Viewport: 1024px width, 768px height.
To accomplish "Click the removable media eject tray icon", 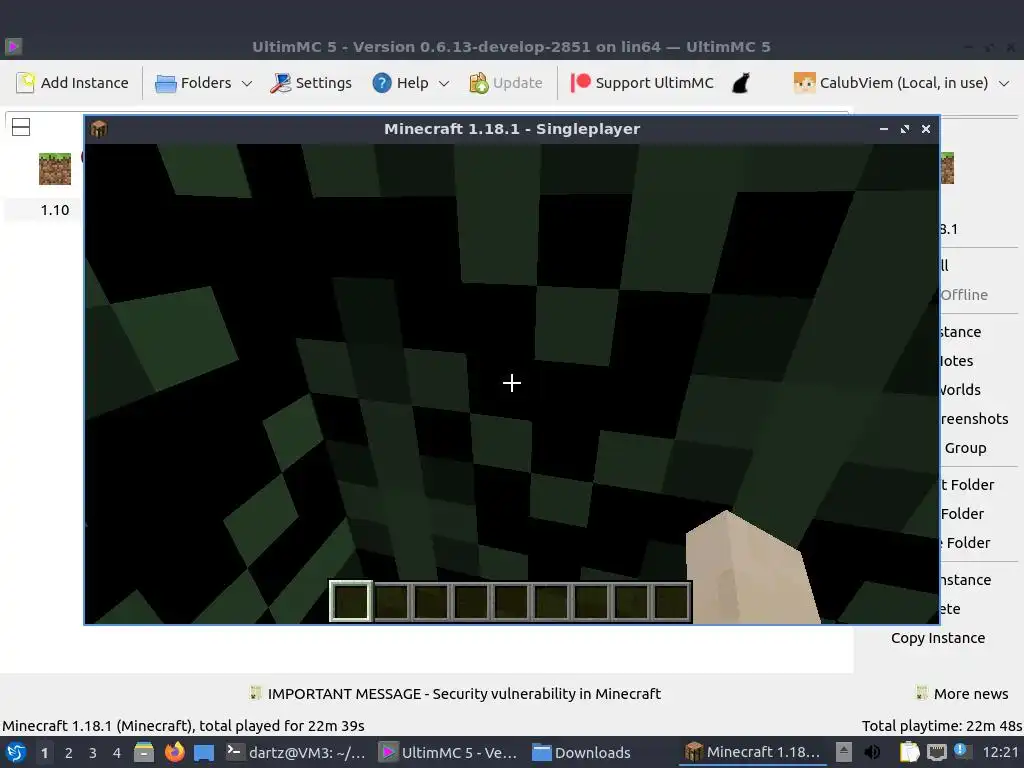I will point(844,752).
